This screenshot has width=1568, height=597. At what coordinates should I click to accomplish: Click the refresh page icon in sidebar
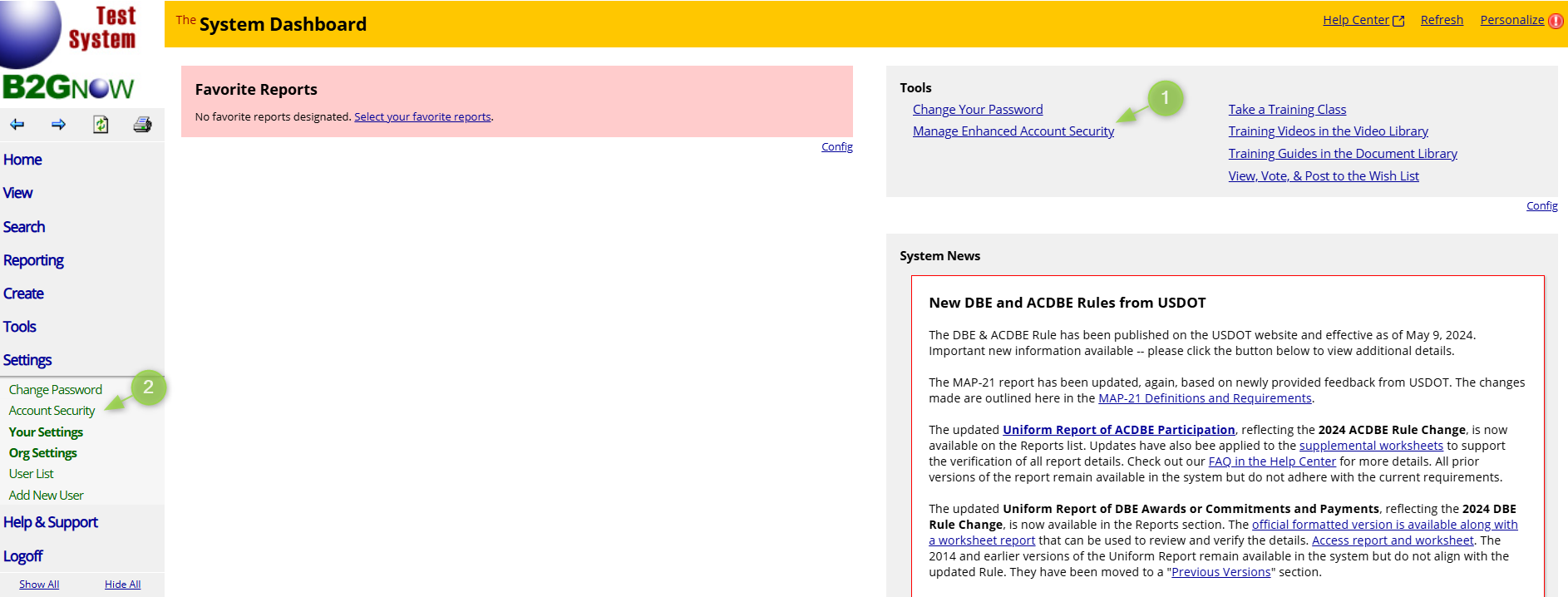[x=101, y=125]
